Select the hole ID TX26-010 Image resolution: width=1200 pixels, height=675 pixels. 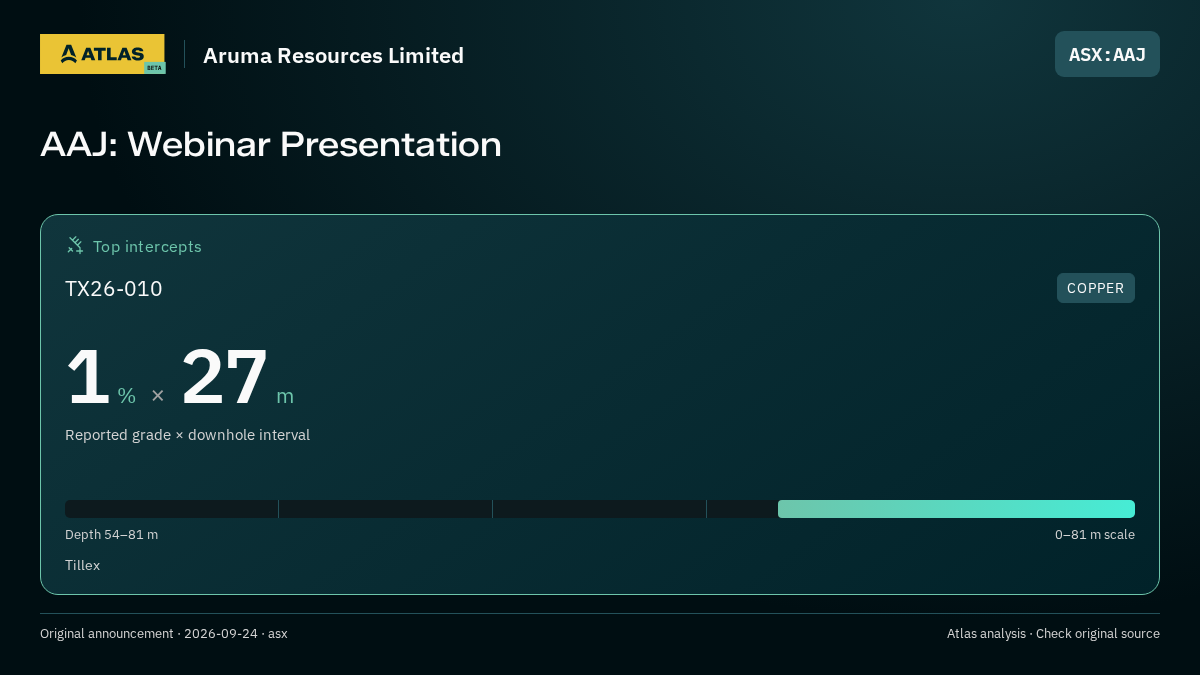click(114, 289)
